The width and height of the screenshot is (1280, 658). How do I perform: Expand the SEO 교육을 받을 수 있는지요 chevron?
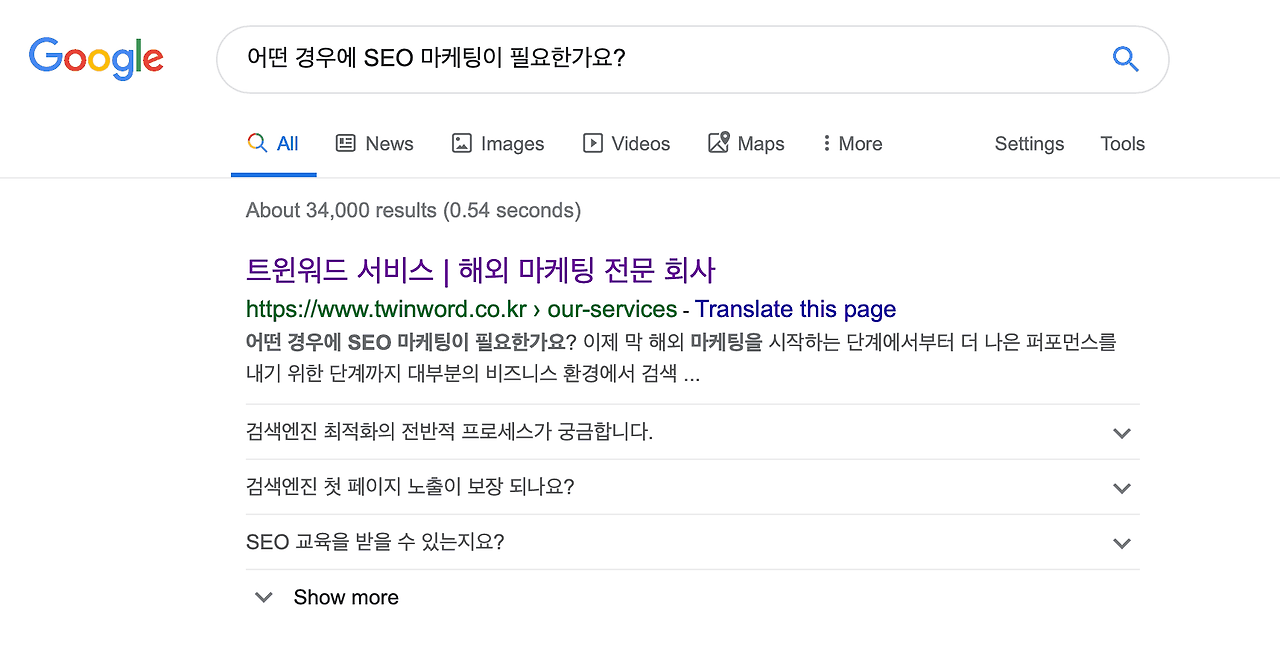click(1122, 543)
